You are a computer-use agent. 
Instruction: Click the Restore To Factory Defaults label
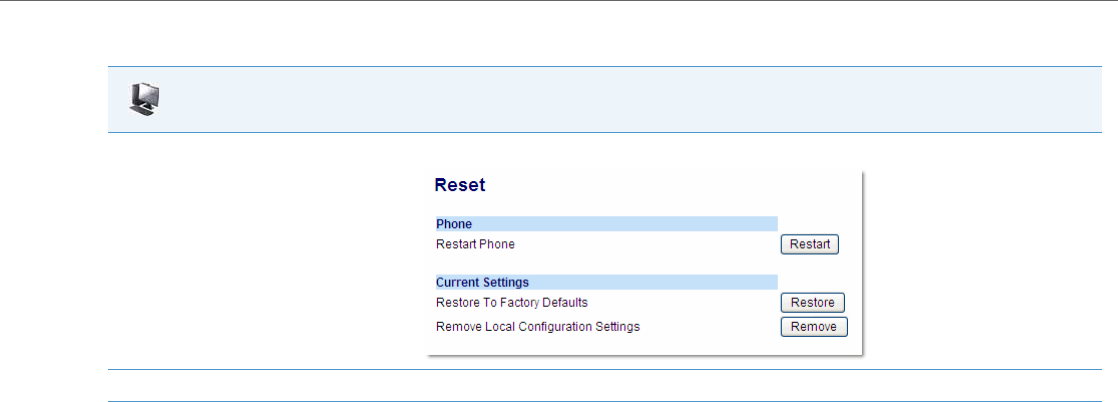click(511, 302)
